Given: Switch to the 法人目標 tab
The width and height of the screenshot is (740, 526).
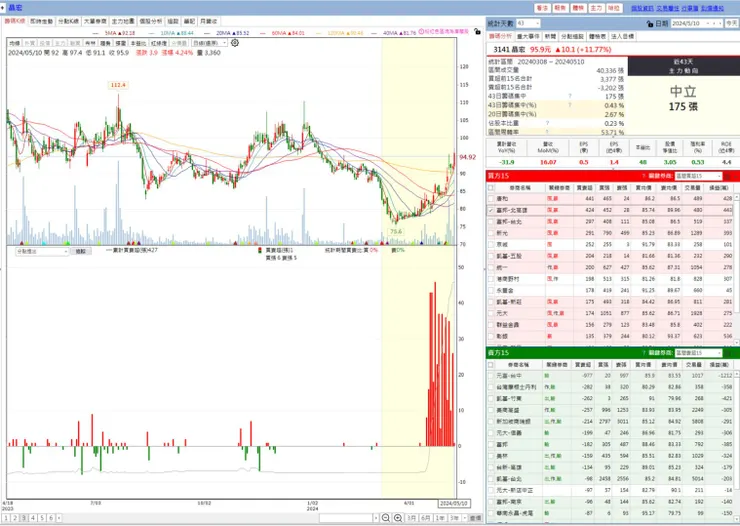Looking at the screenshot, I should pyautogui.click(x=622, y=36).
